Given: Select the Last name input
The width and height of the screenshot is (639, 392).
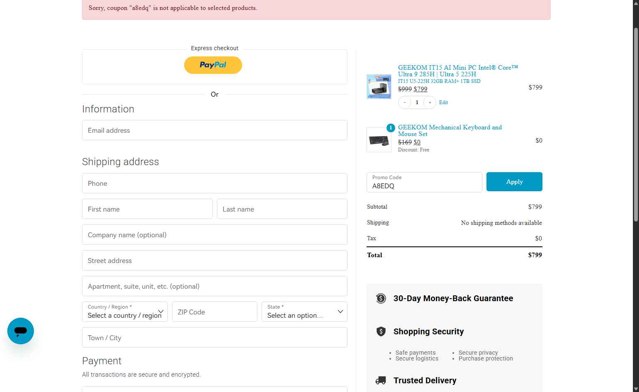Looking at the screenshot, I should [282, 209].
